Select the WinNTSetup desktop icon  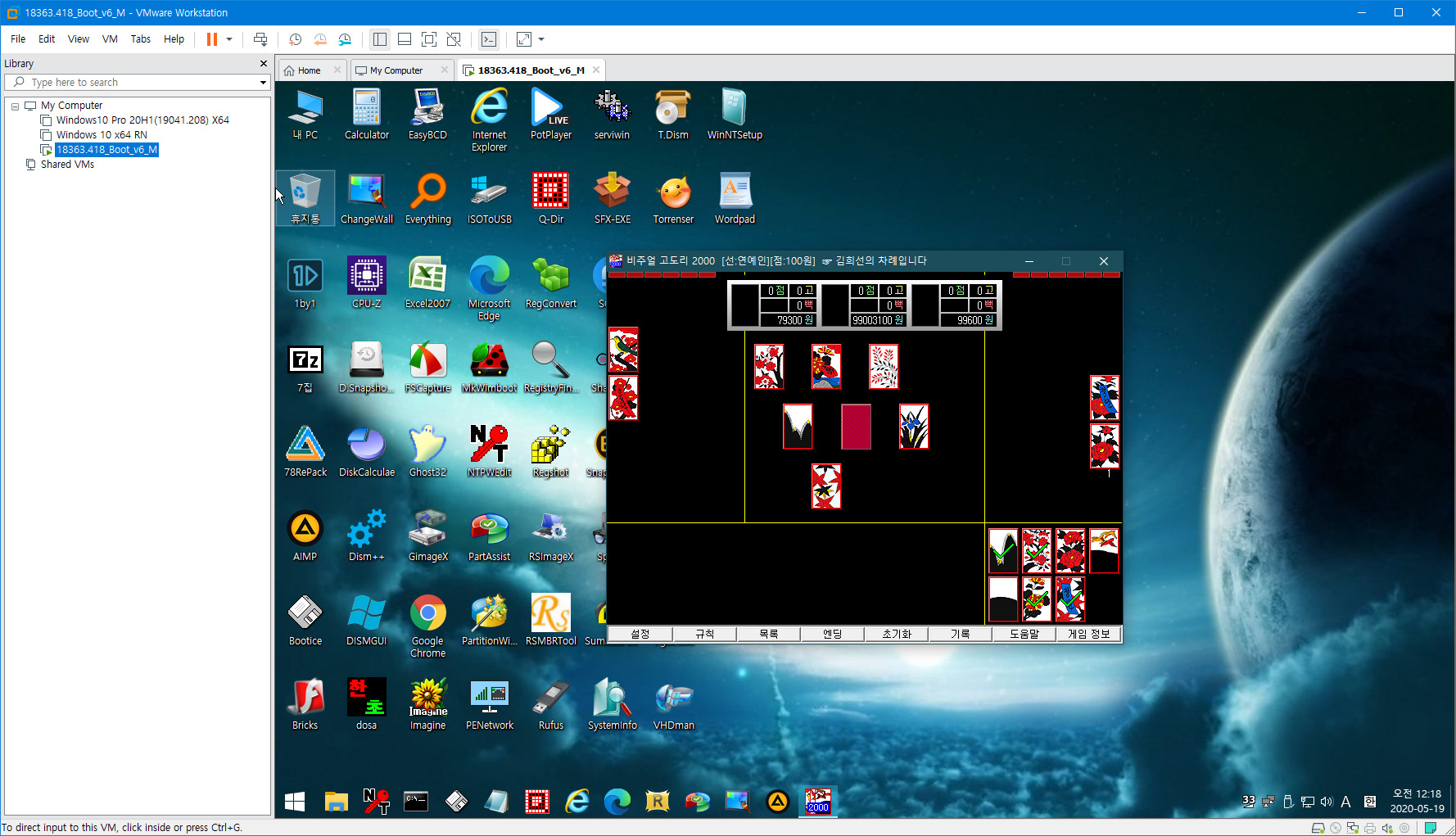click(x=735, y=115)
